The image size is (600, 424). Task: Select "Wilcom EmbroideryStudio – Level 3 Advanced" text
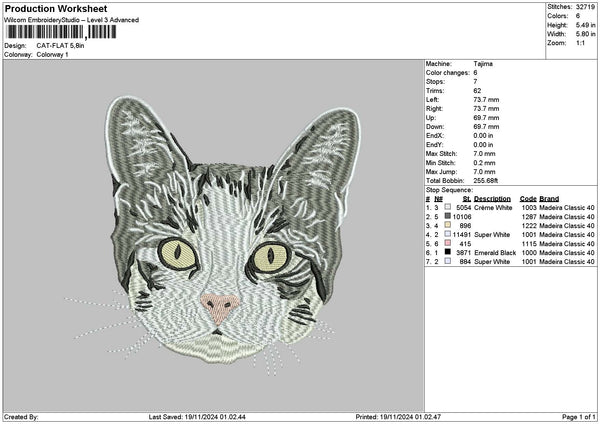click(x=72, y=20)
